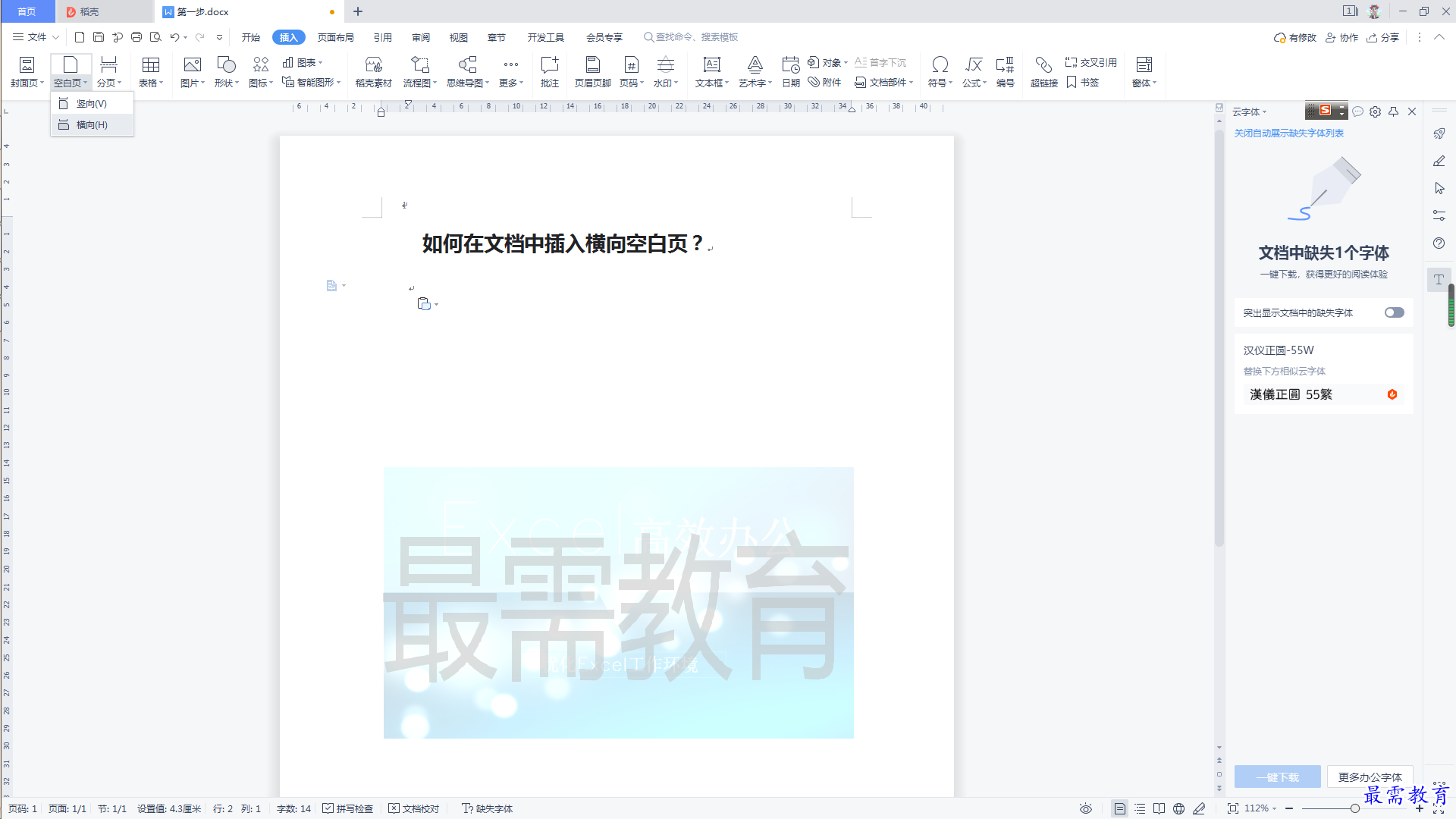The width and height of the screenshot is (1456, 819).
Task: Toggle 拼写检查 spell check in status bar
Action: [348, 808]
